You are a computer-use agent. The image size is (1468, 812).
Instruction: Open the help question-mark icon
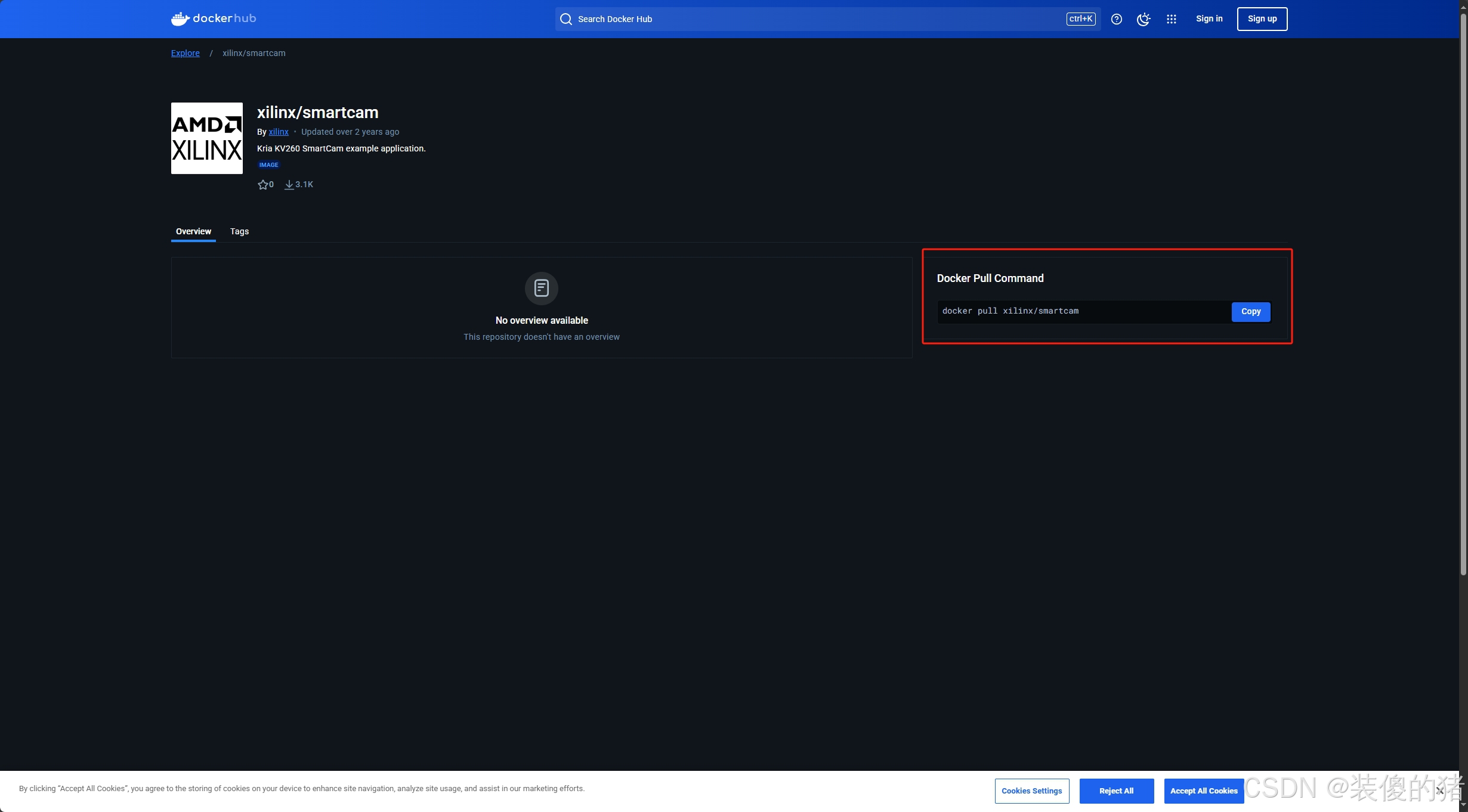(x=1116, y=19)
